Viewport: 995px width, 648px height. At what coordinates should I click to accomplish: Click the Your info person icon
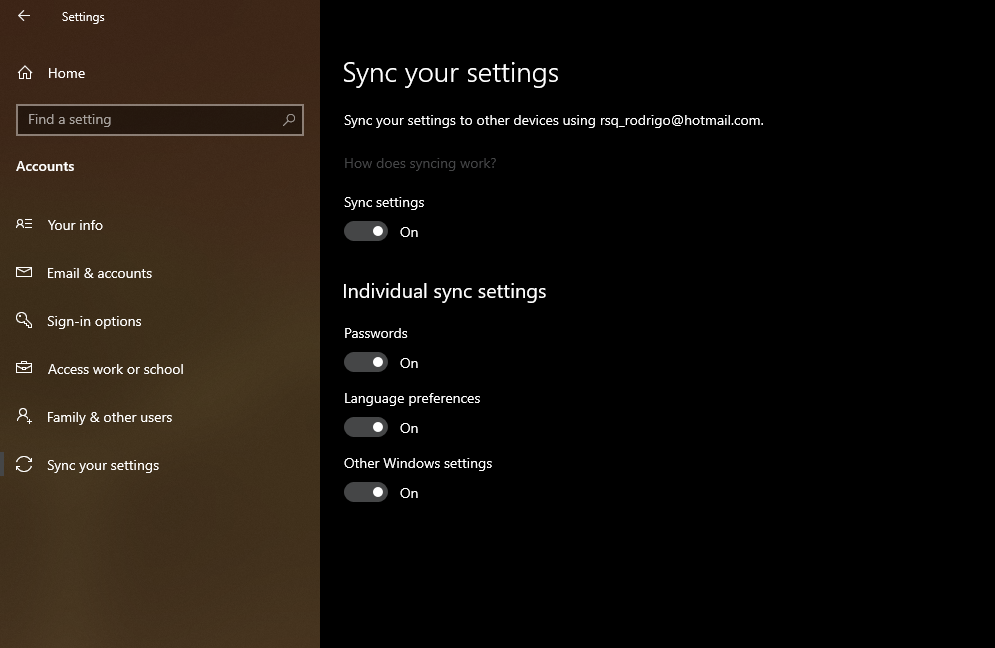tap(24, 224)
